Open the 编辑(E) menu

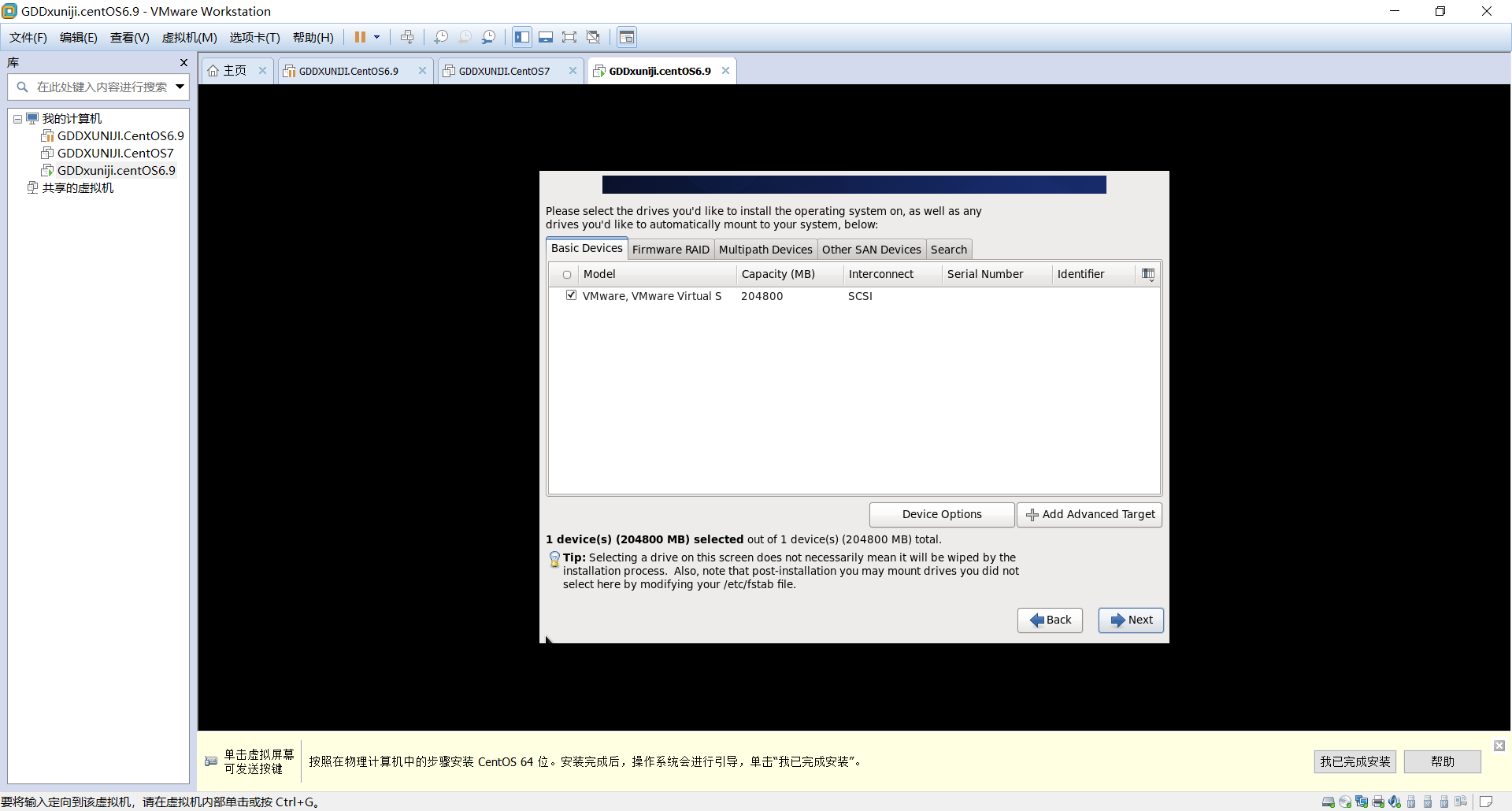click(x=79, y=37)
